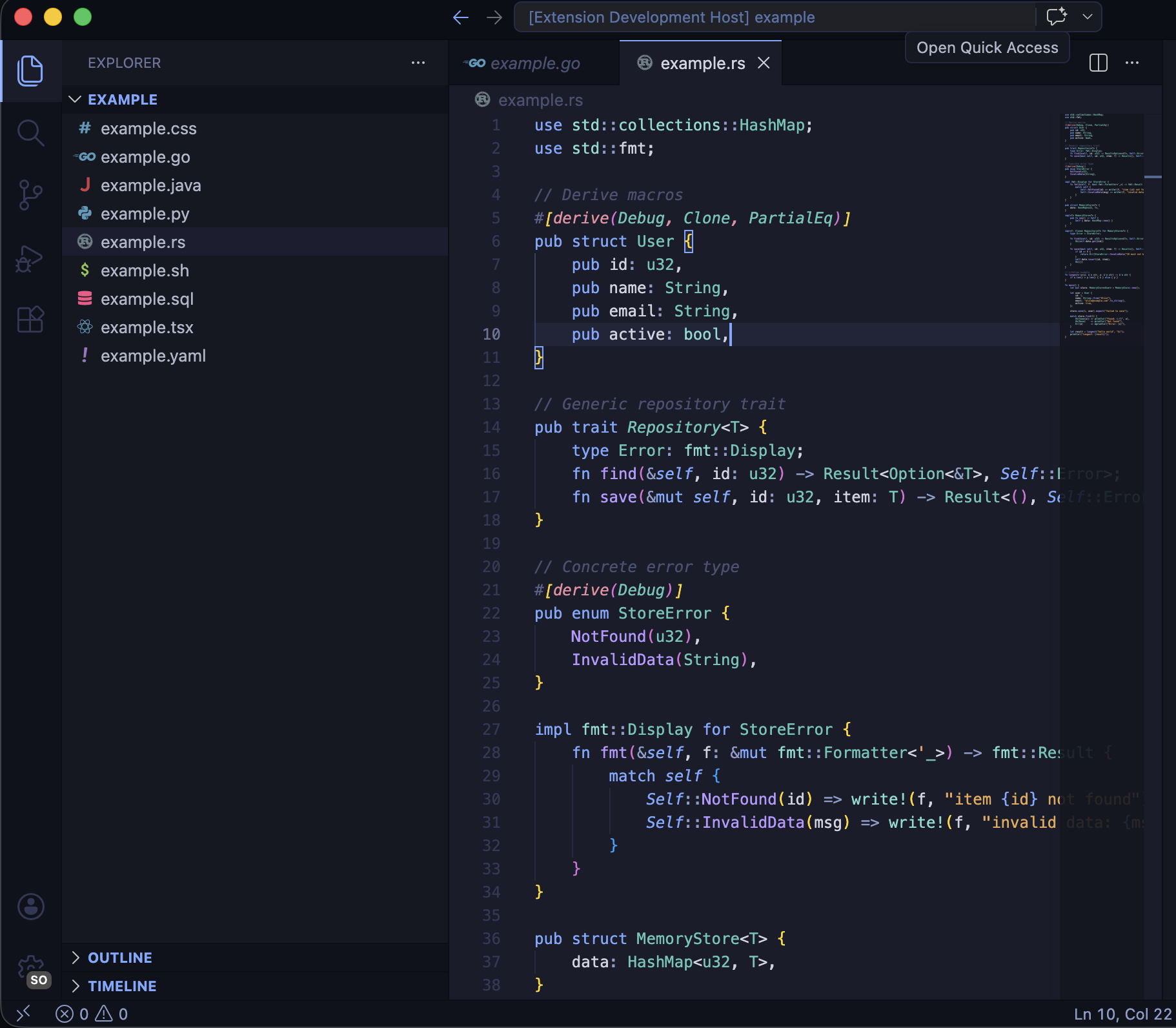The width and height of the screenshot is (1176, 1028).
Task: Open the Manage gear icon
Action: tap(30, 969)
